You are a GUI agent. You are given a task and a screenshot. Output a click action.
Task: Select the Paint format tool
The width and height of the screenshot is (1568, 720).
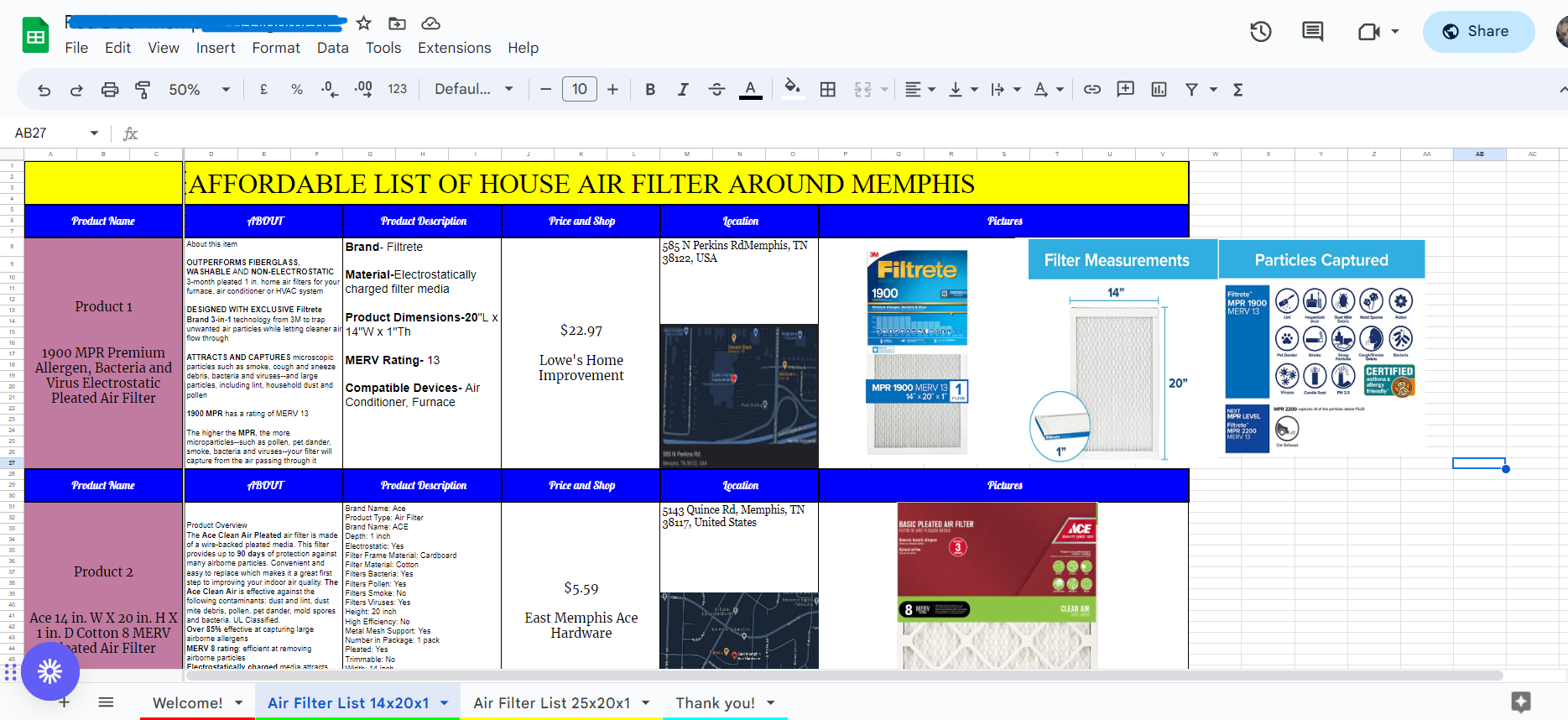point(143,90)
